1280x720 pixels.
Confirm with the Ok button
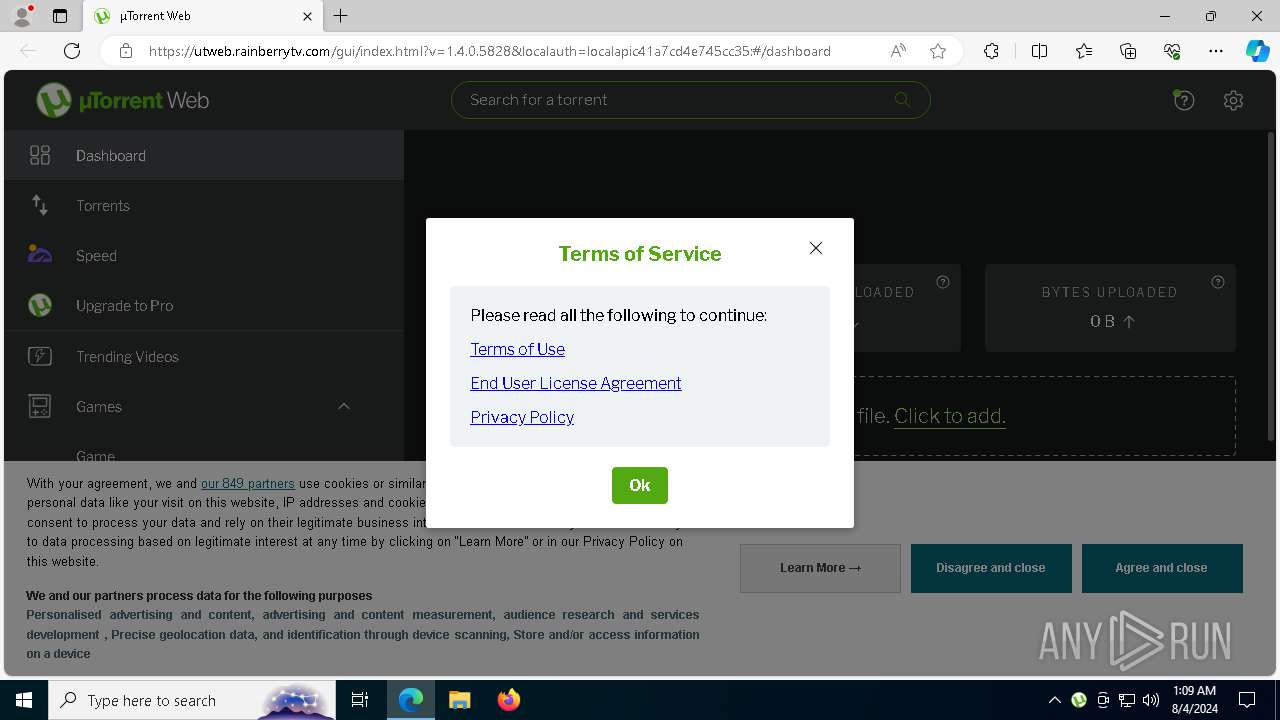click(x=640, y=485)
